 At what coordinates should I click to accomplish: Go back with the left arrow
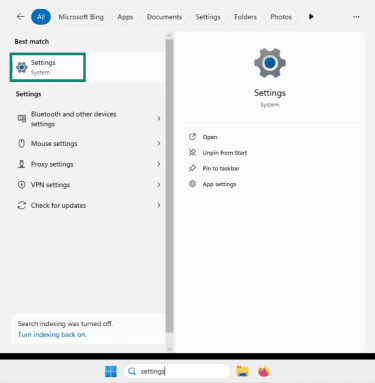coord(21,17)
